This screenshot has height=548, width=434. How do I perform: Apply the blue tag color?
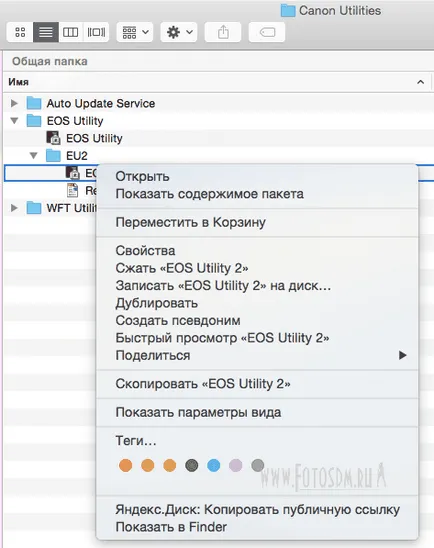(214, 466)
